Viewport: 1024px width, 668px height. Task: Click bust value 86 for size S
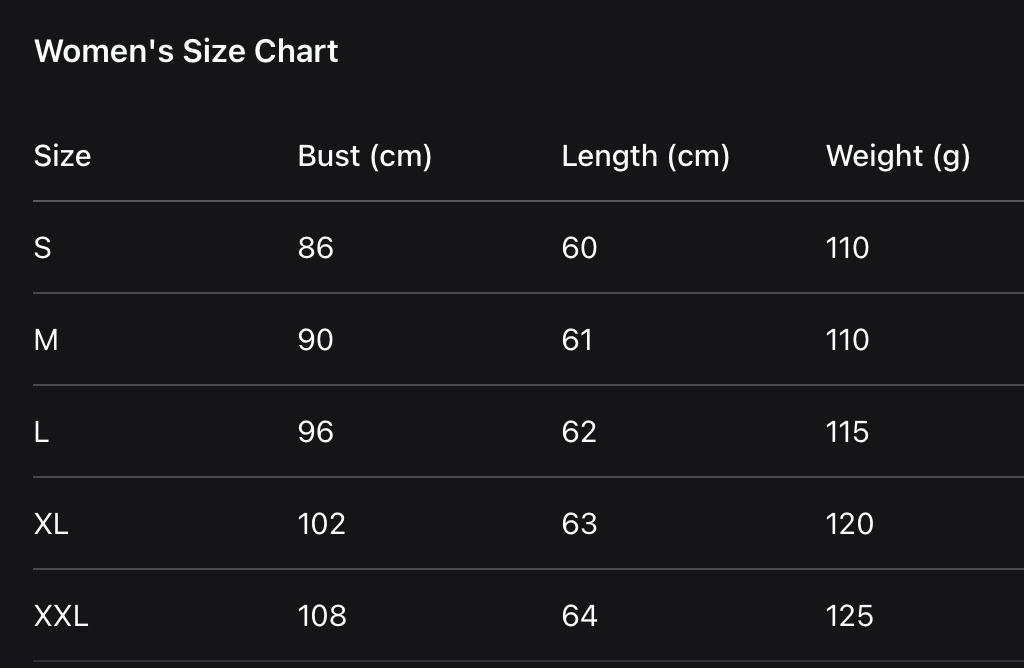click(x=315, y=248)
